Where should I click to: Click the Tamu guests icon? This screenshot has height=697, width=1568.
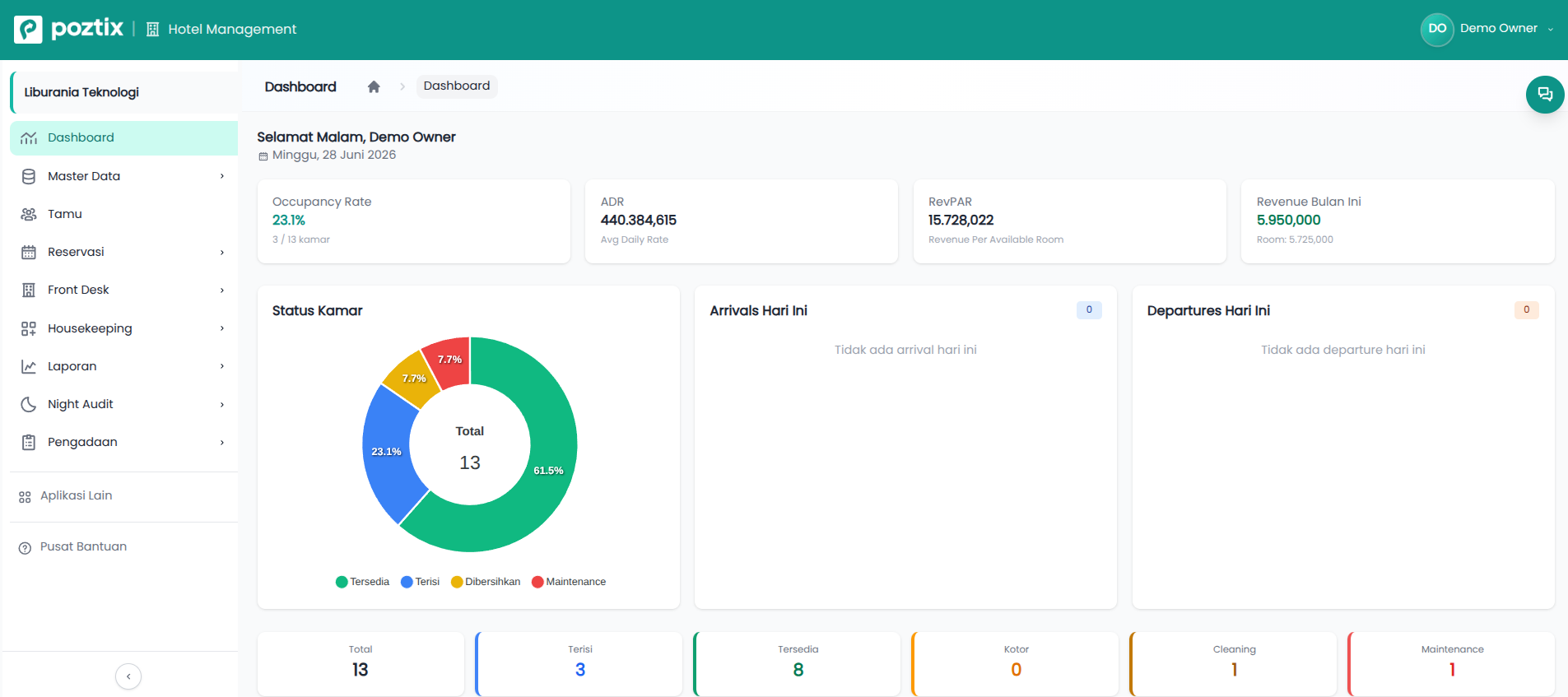click(29, 214)
